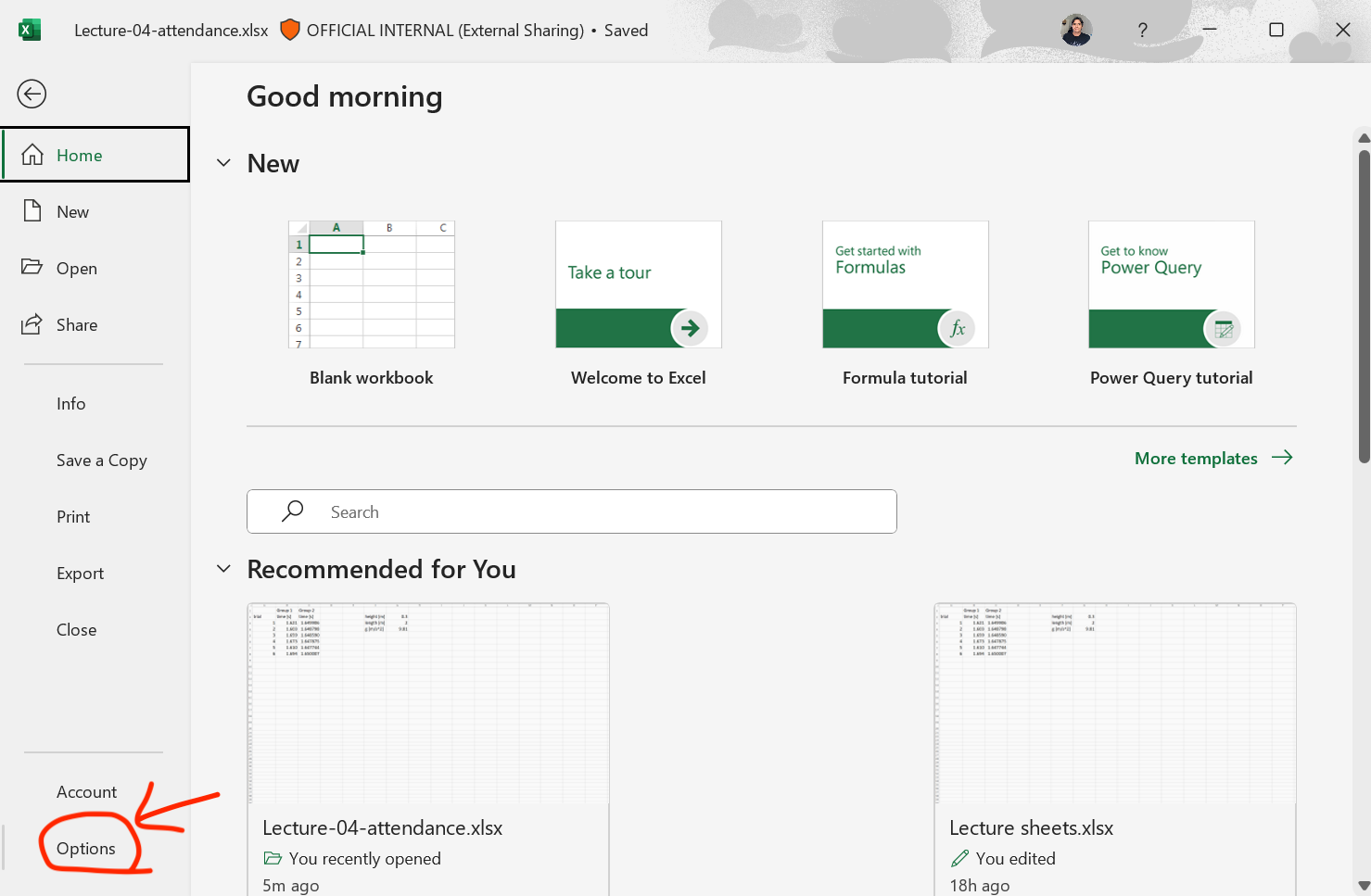The width and height of the screenshot is (1371, 896).
Task: Click the orange sensitivity shield icon
Action: pos(289,31)
